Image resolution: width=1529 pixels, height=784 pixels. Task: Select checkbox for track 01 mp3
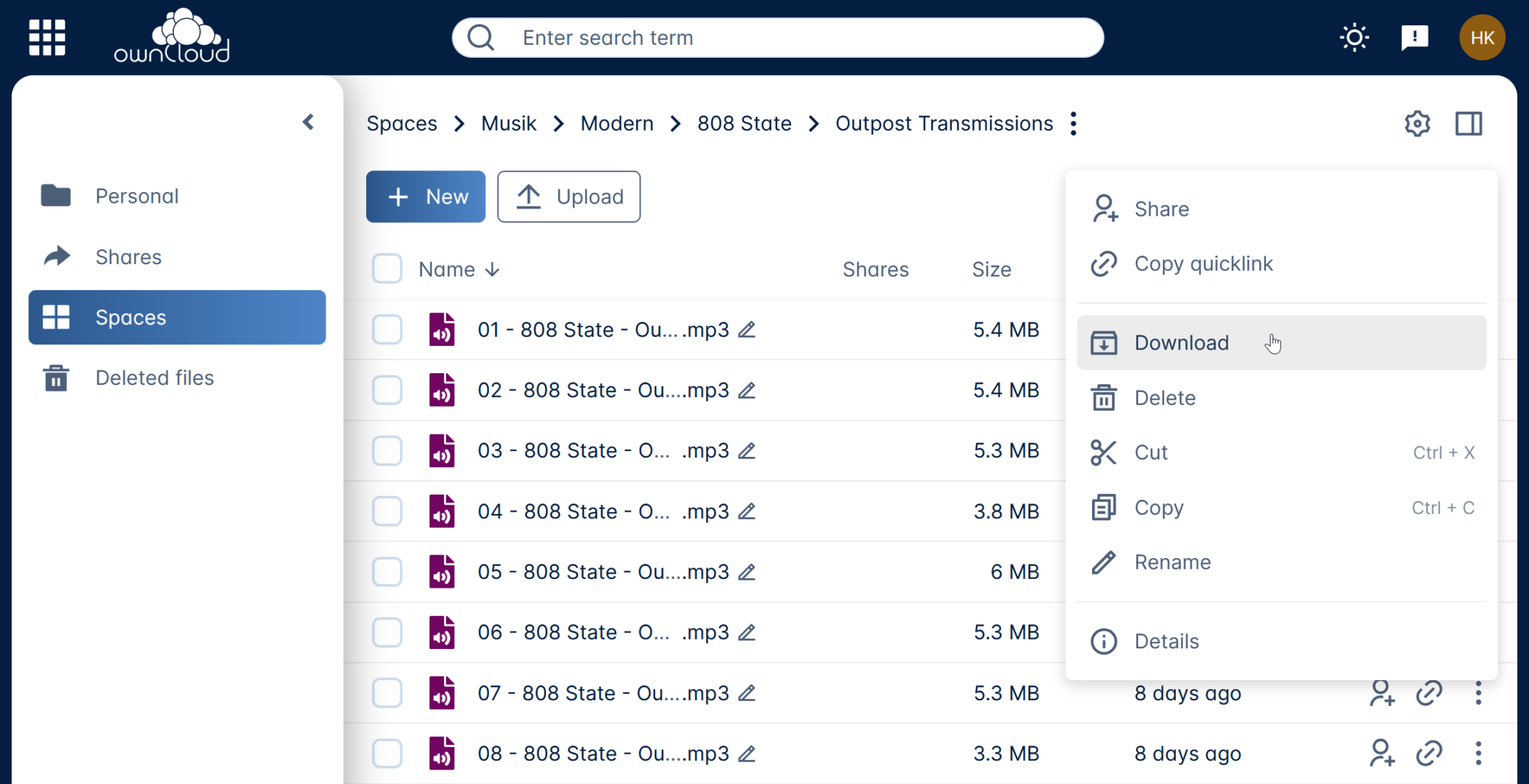coord(387,330)
